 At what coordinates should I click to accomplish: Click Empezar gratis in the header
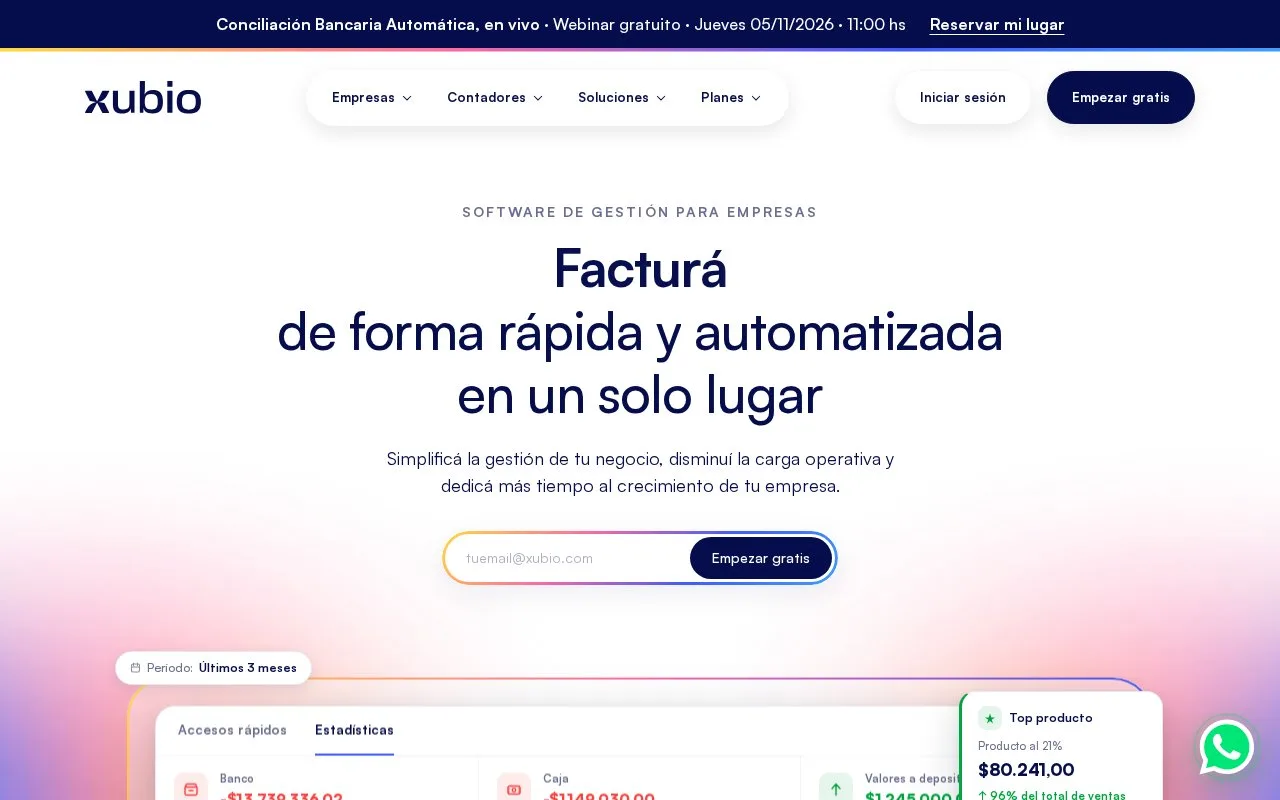[x=1121, y=98]
